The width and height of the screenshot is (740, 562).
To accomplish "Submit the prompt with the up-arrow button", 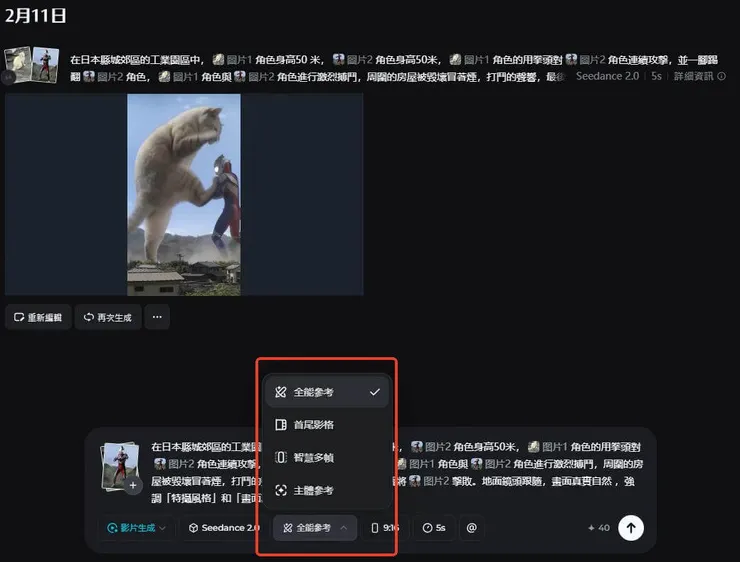I will (631, 528).
